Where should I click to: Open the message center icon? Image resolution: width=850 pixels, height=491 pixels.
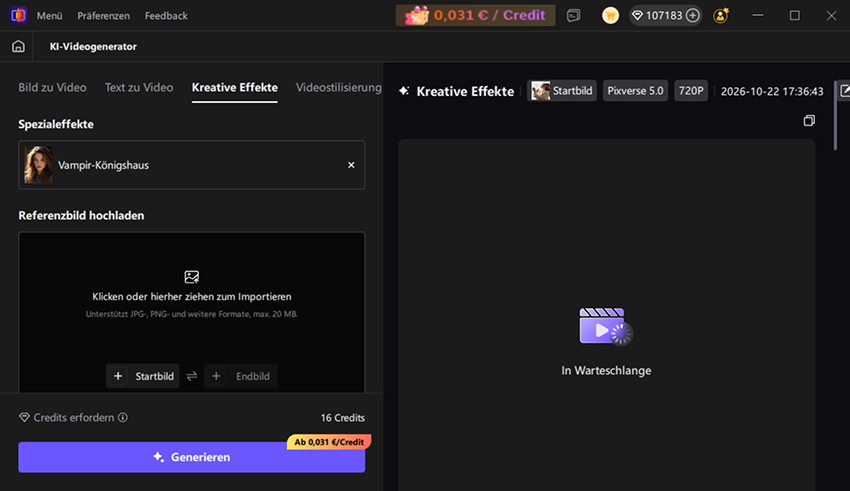(x=574, y=16)
